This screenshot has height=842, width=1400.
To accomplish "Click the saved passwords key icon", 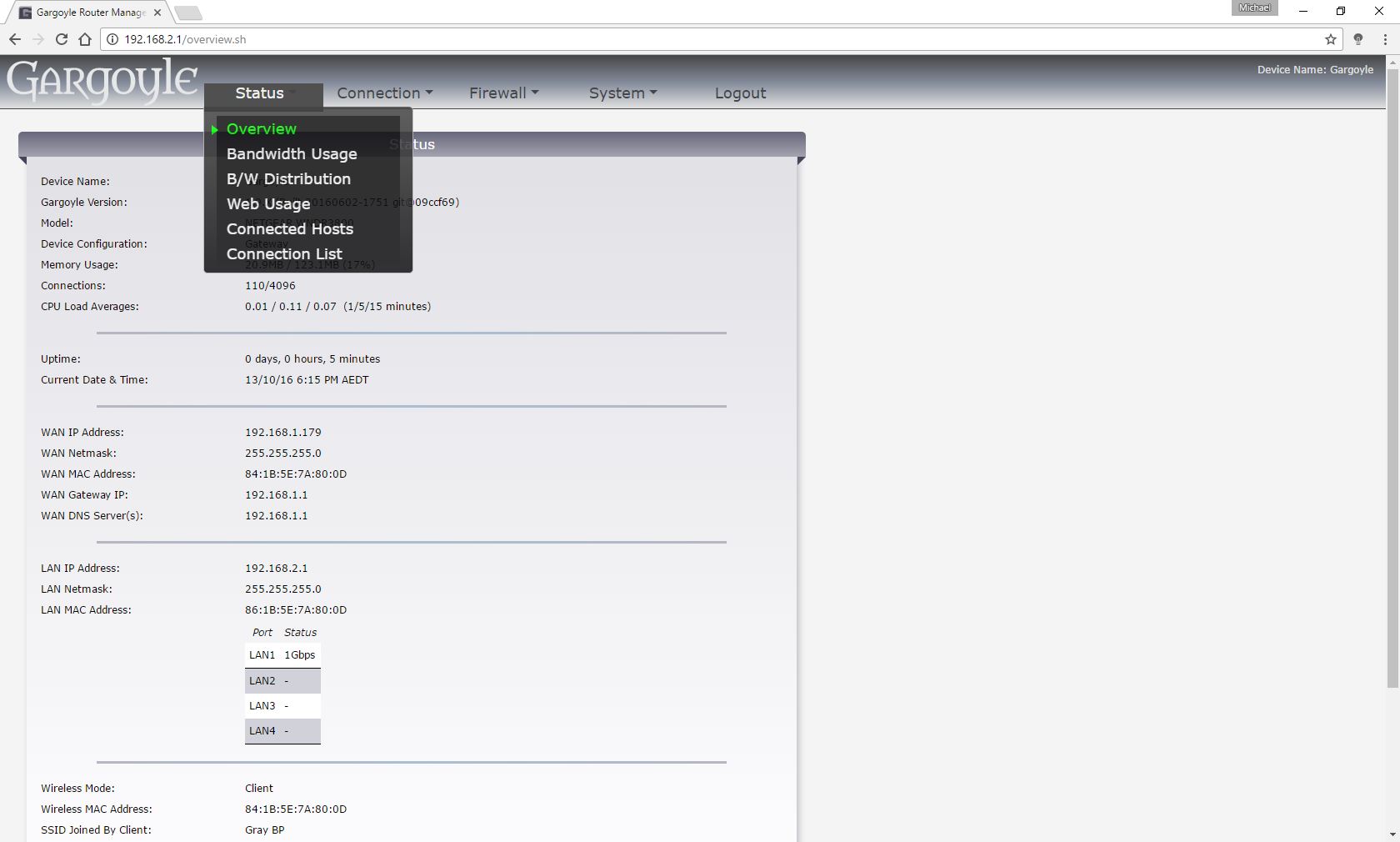I will pos(1358,38).
